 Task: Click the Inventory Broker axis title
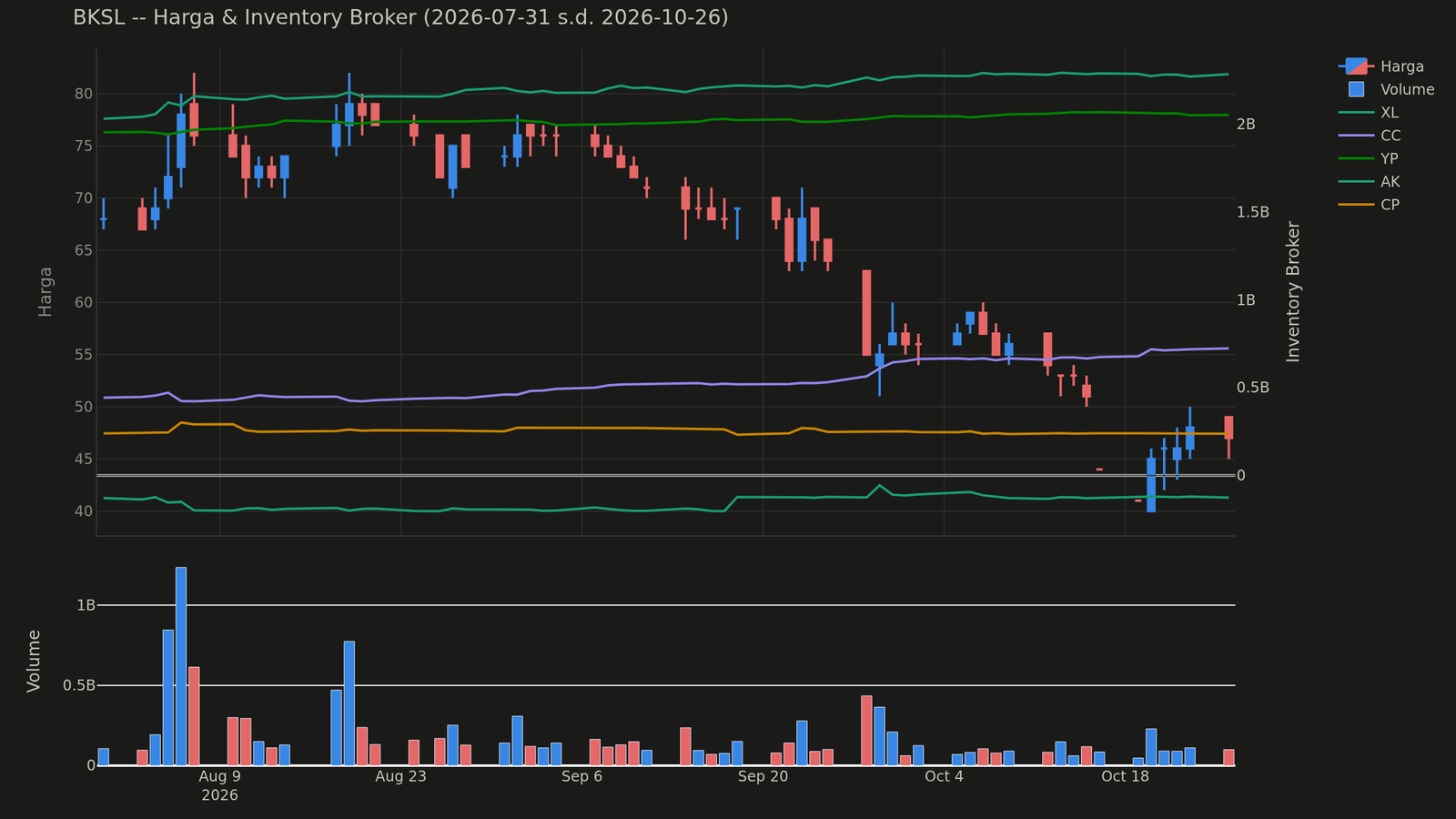coord(1293,291)
